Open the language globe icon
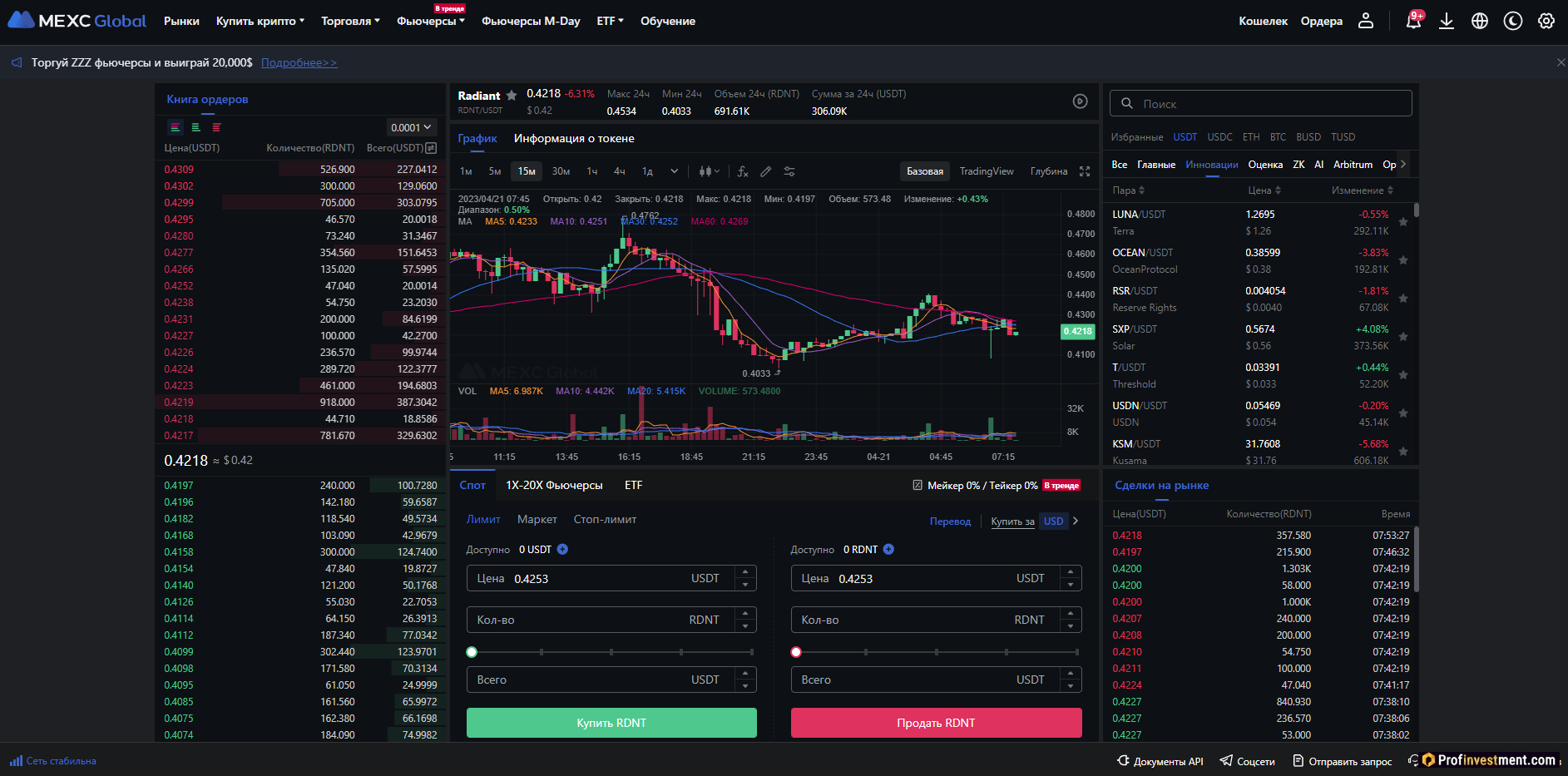 click(x=1480, y=21)
